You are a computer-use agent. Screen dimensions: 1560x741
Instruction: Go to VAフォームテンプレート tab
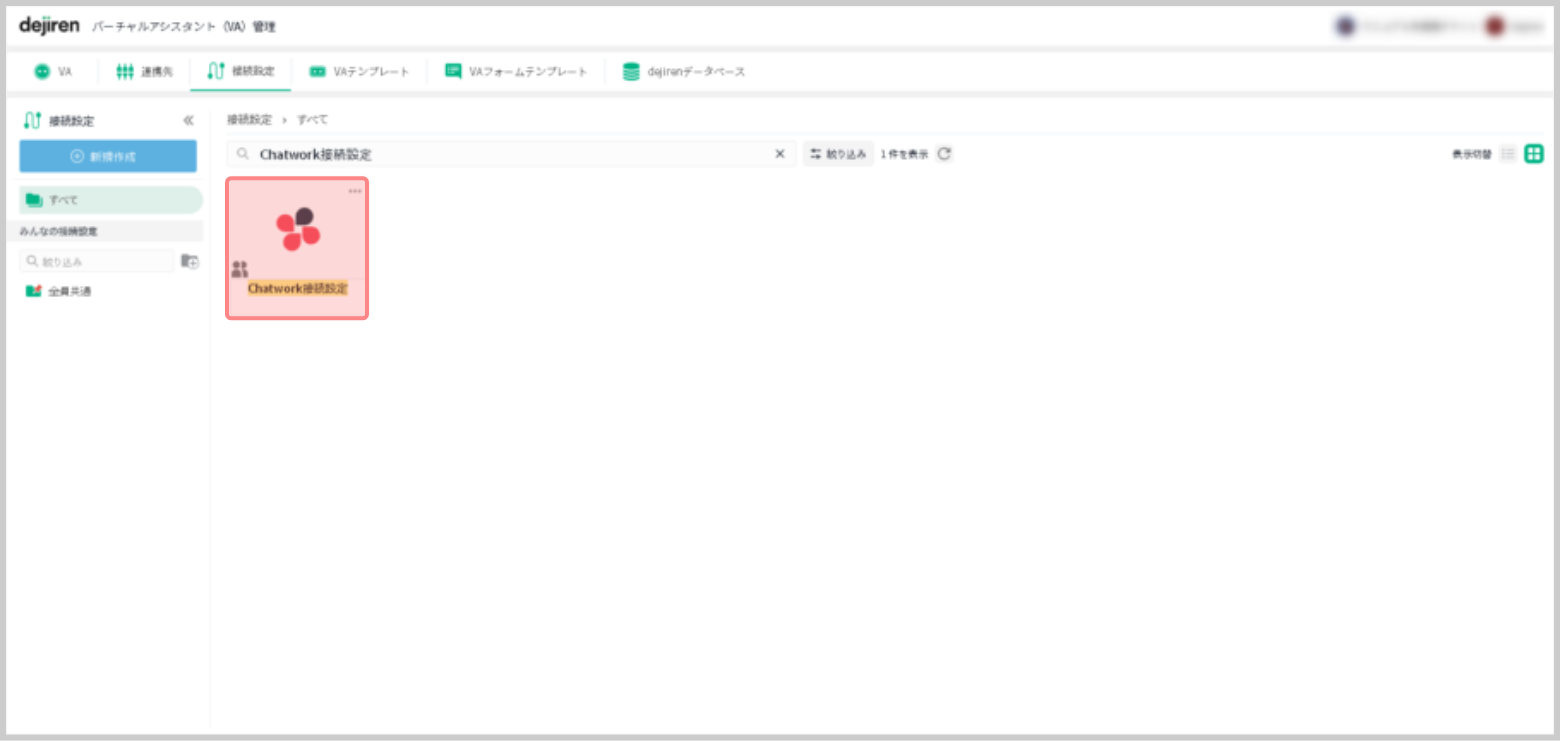click(516, 72)
